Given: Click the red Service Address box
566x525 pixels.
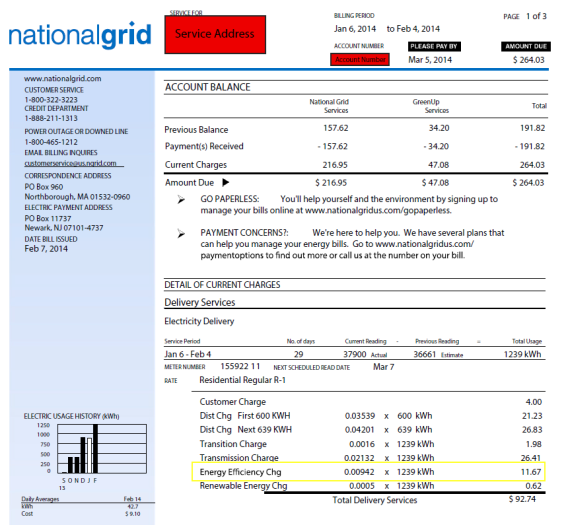Looking at the screenshot, I should pyautogui.click(x=215, y=35).
